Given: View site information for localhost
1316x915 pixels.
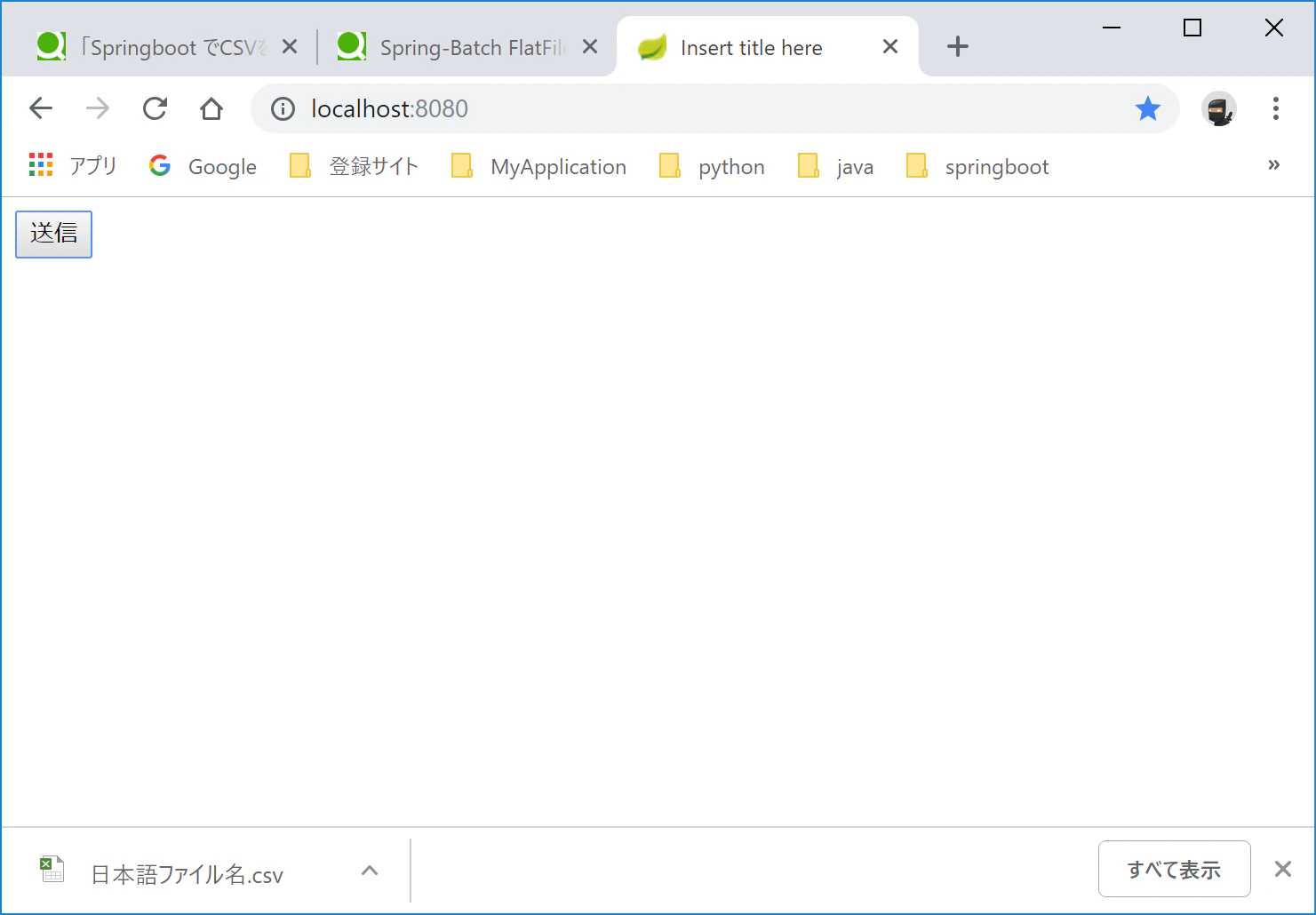Looking at the screenshot, I should 283,108.
